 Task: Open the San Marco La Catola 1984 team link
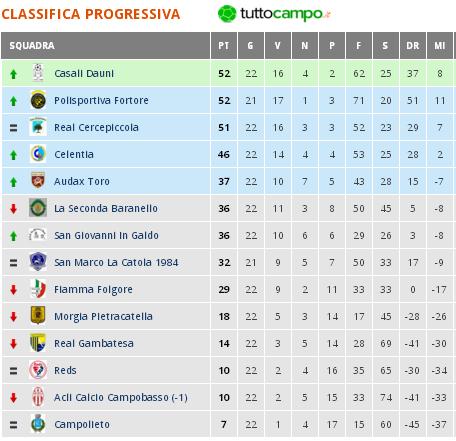(116, 262)
